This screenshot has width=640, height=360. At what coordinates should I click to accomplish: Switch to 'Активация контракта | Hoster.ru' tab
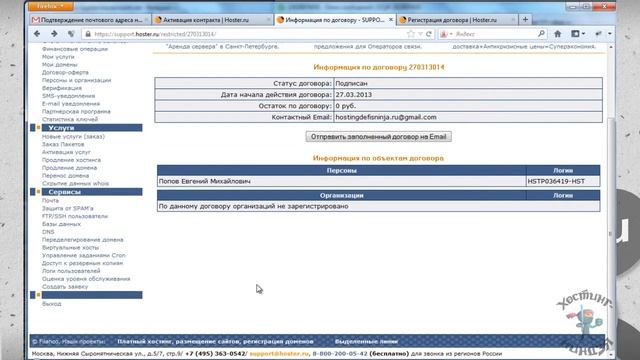coord(213,20)
